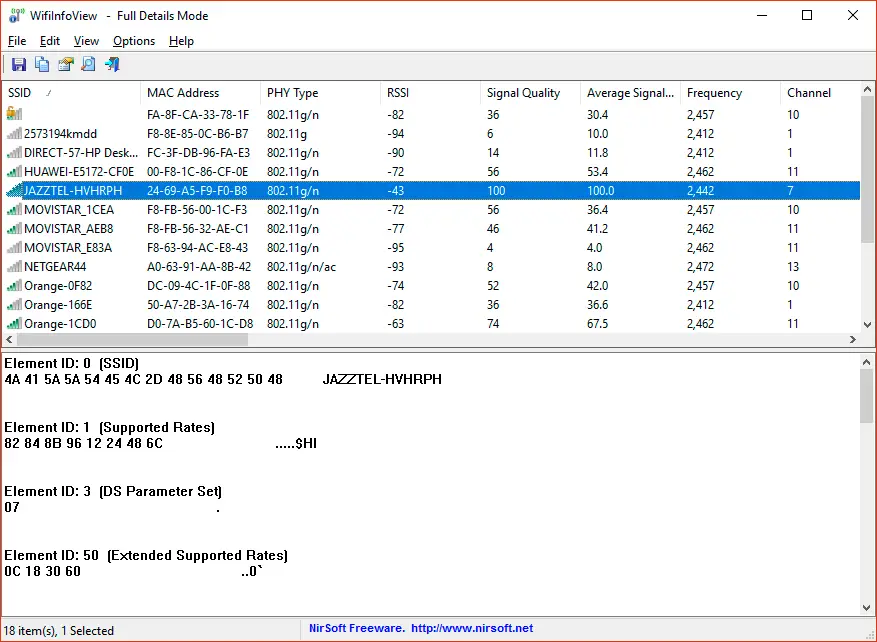The width and height of the screenshot is (877, 642).
Task: Click the NirSoft Freeware status bar text
Action: pos(357,629)
